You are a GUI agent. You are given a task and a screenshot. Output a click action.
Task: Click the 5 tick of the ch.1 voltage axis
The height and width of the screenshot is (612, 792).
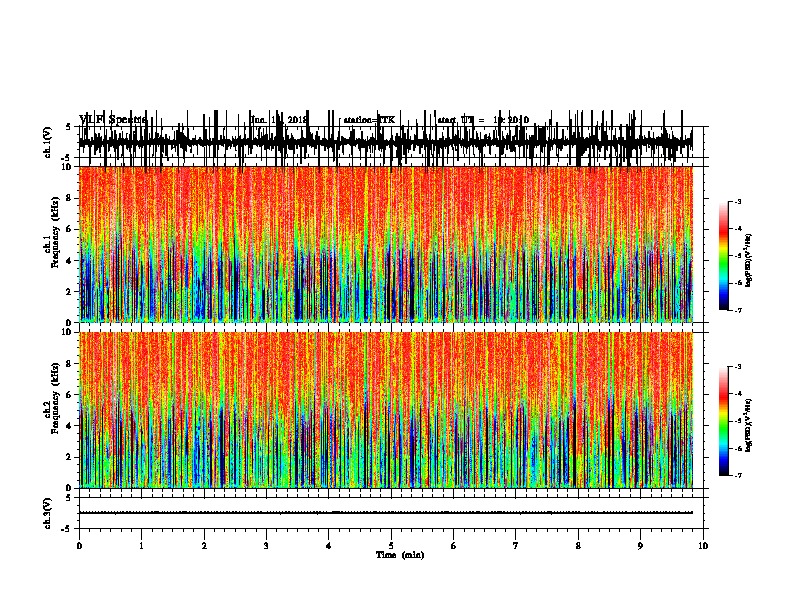click(x=70, y=127)
